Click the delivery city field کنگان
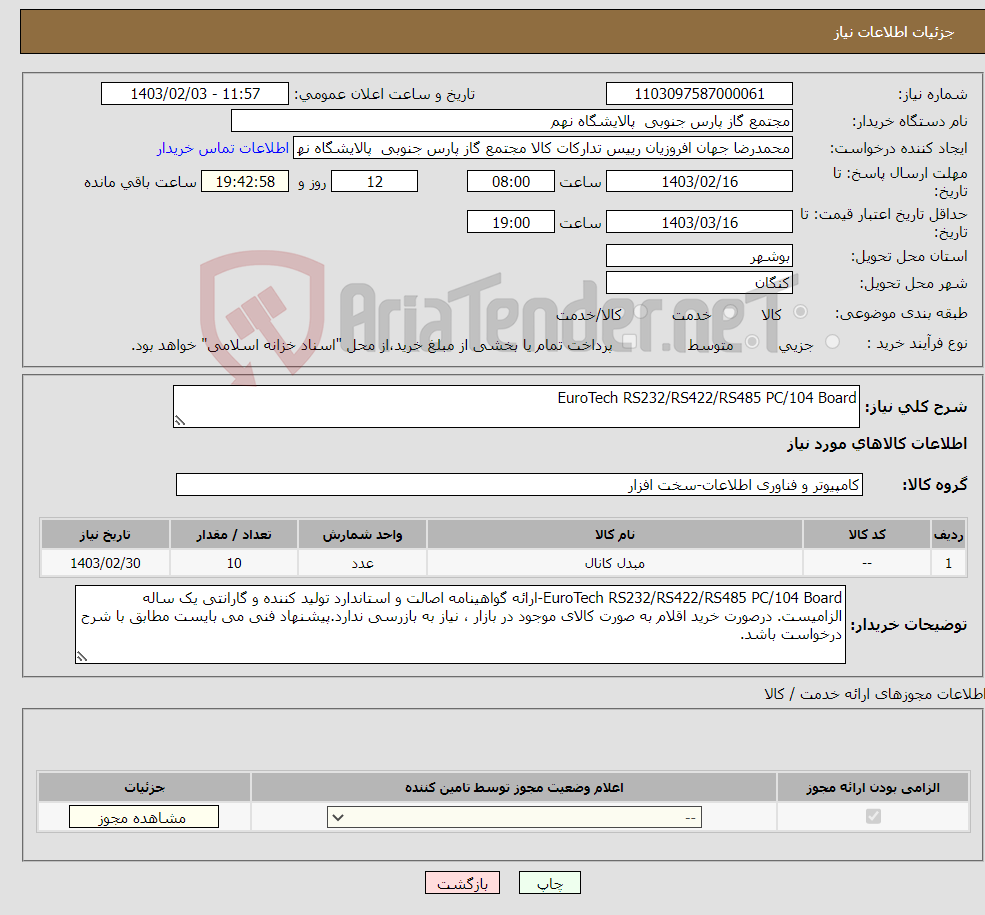This screenshot has width=985, height=915. coord(699,283)
